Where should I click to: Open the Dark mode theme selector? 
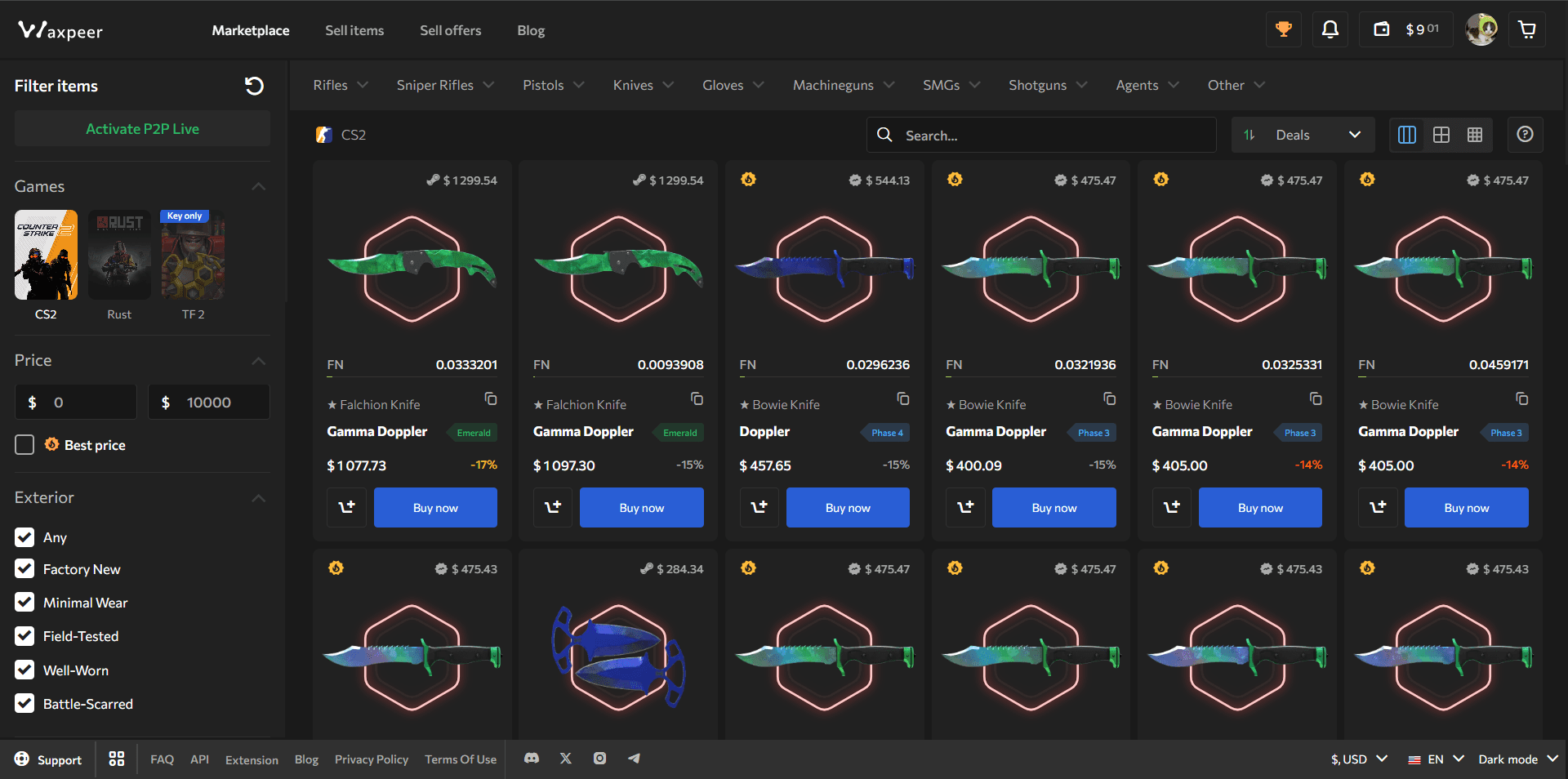coord(1518,759)
